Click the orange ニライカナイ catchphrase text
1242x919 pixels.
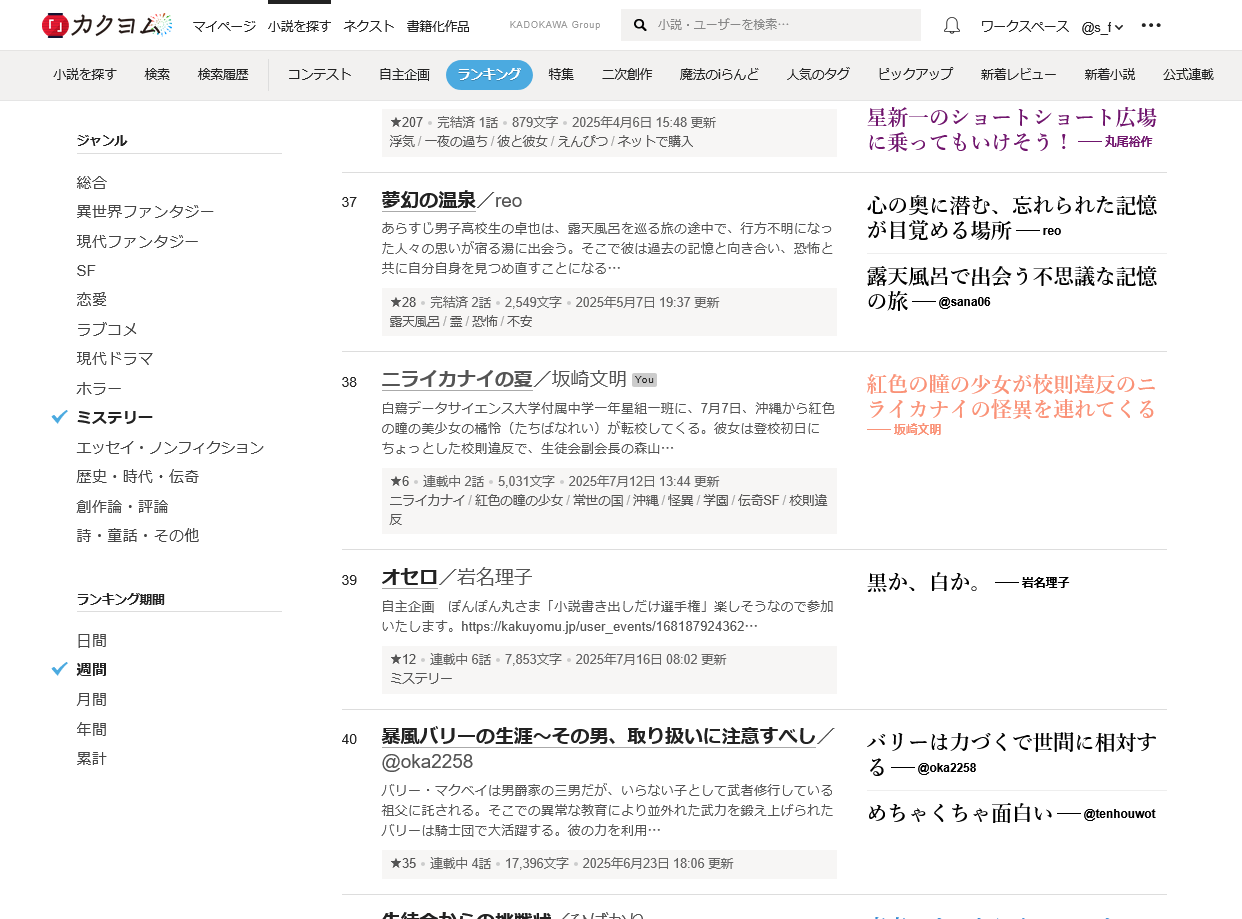pyautogui.click(x=1011, y=397)
